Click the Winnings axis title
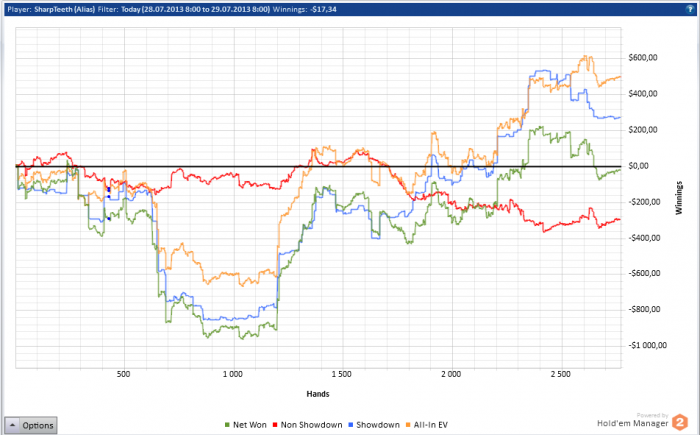 click(x=679, y=198)
